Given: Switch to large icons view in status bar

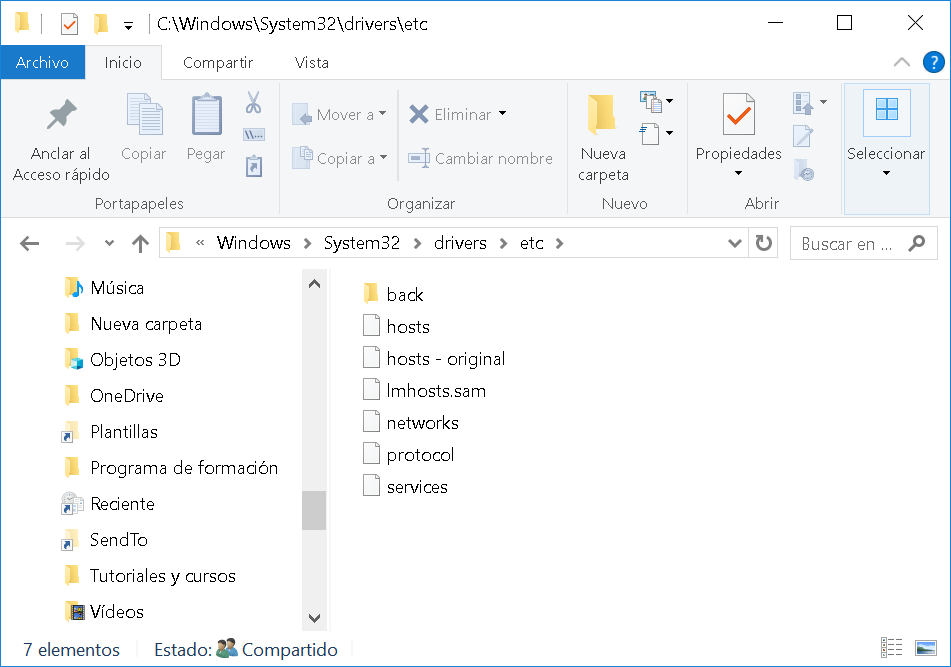Looking at the screenshot, I should [926, 648].
